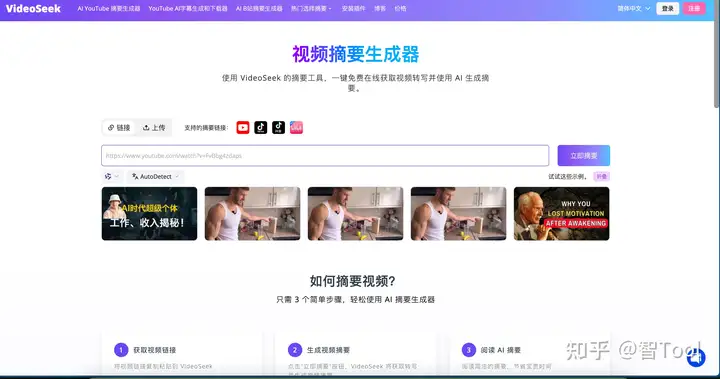Click the step 3 numbered circle
Screen dimensions: 720x379
(468, 350)
